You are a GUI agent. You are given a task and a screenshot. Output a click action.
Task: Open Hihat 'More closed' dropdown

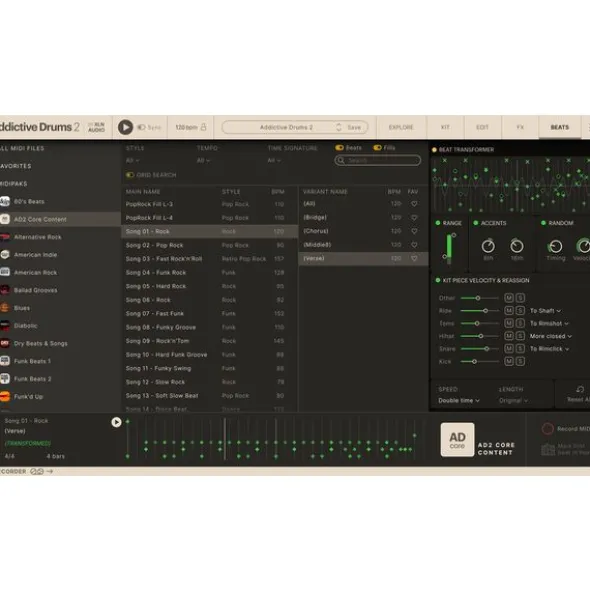pyautogui.click(x=551, y=336)
